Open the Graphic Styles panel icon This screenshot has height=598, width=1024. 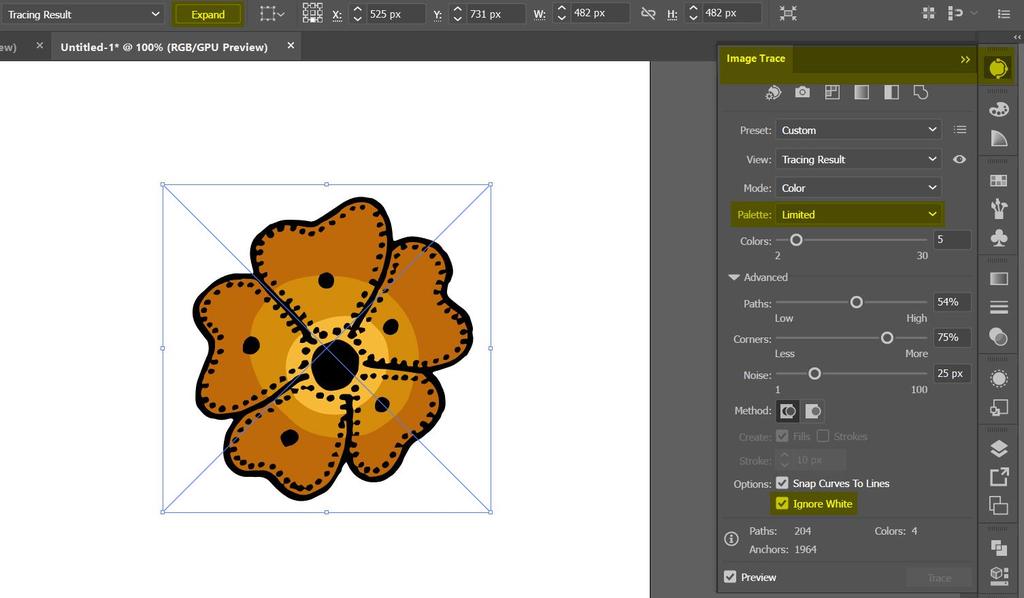pos(999,407)
